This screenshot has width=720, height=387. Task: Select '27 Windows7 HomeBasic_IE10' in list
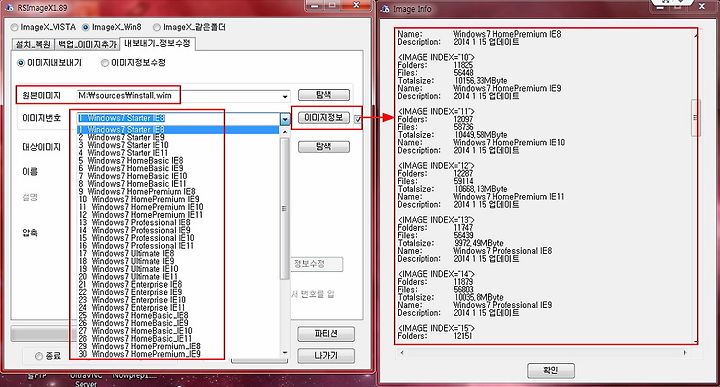(x=178, y=331)
